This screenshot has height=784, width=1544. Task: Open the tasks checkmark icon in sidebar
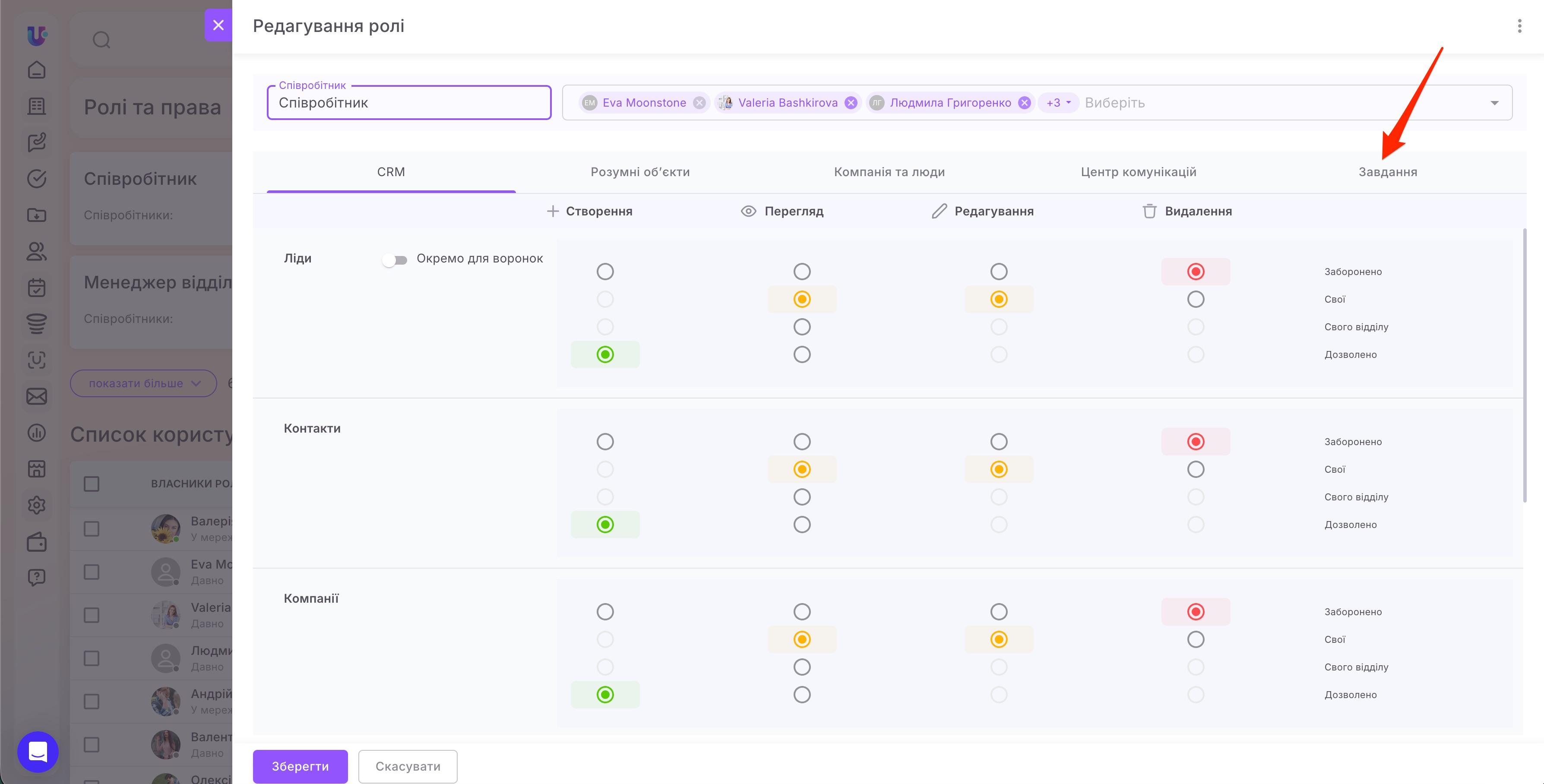click(37, 179)
